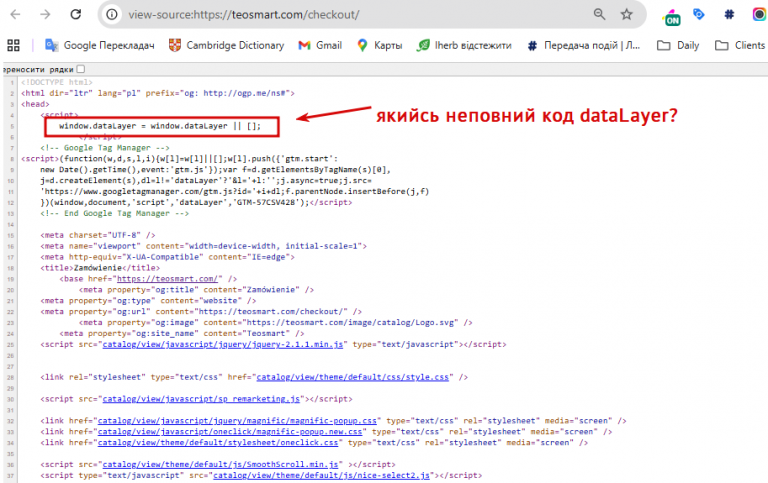The height and width of the screenshot is (483, 768).
Task: Open Карты bookmark
Action: (x=380, y=46)
